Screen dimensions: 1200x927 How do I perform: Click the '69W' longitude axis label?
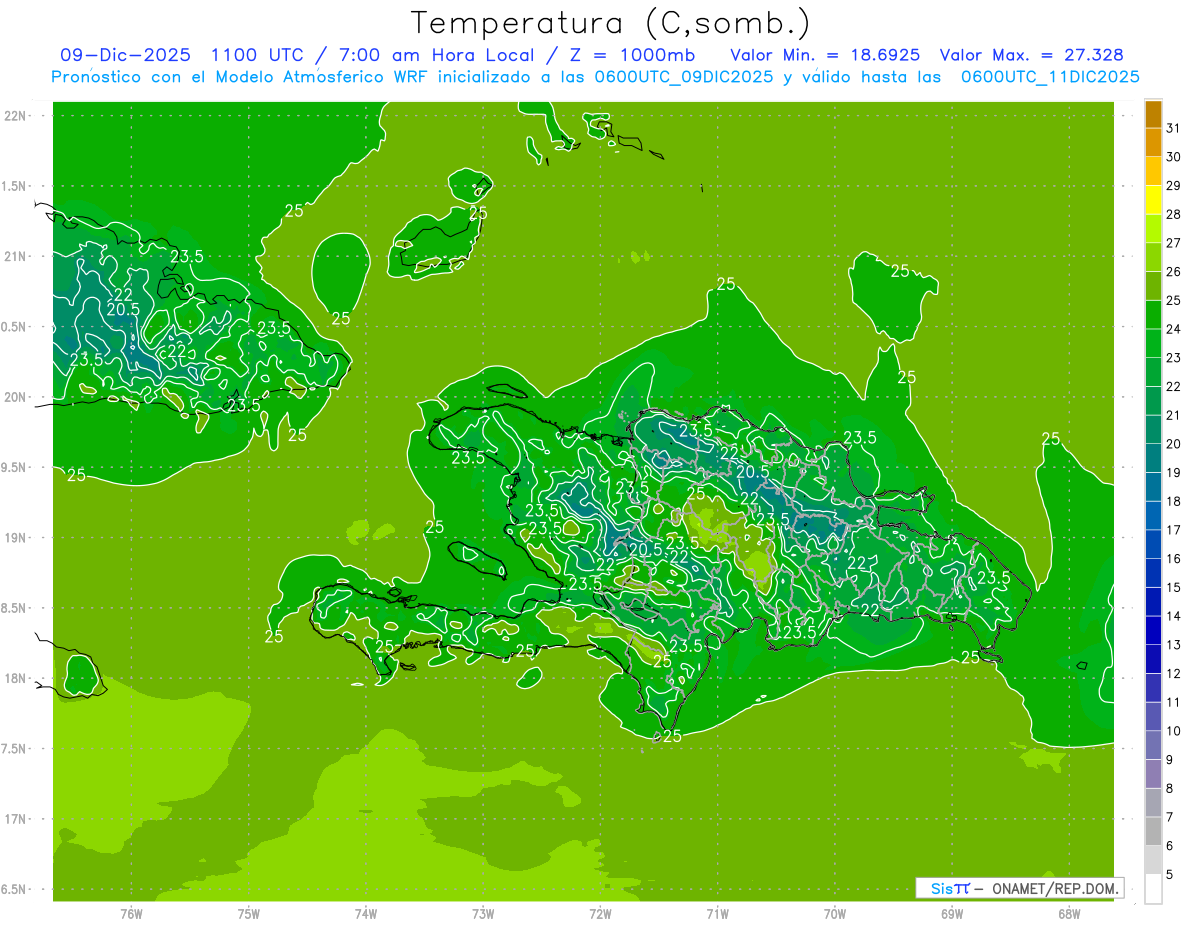952,913
